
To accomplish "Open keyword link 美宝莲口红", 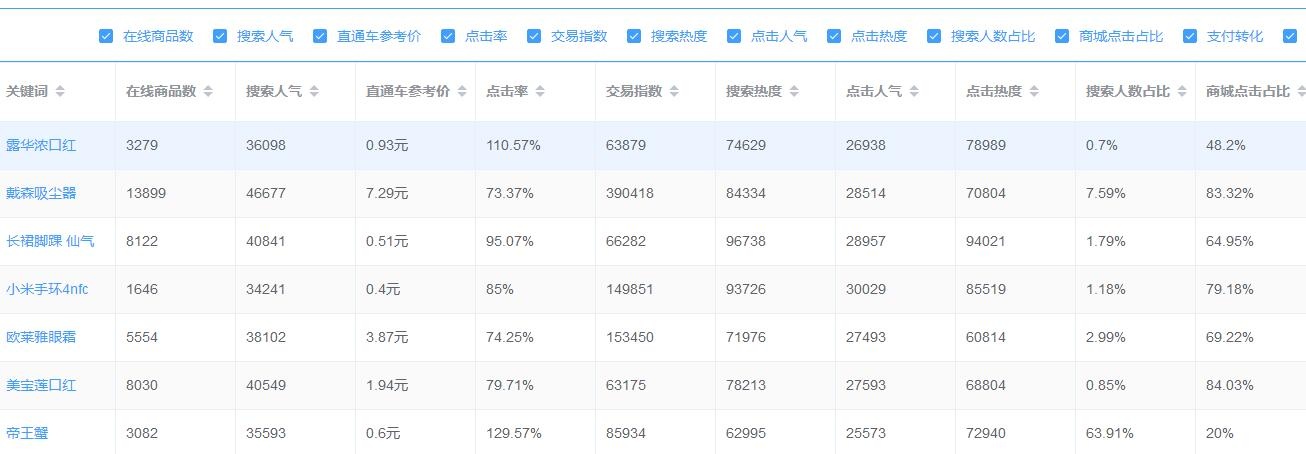I will [x=41, y=385].
